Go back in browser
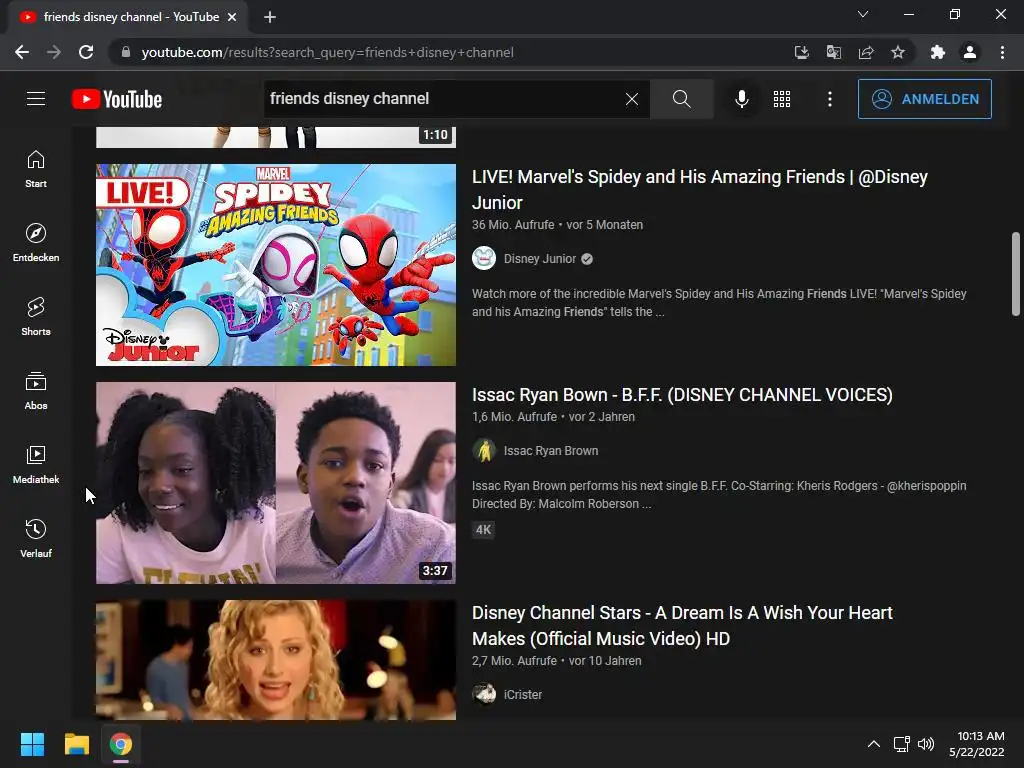Screen dimensions: 1024x768 pos(22,52)
